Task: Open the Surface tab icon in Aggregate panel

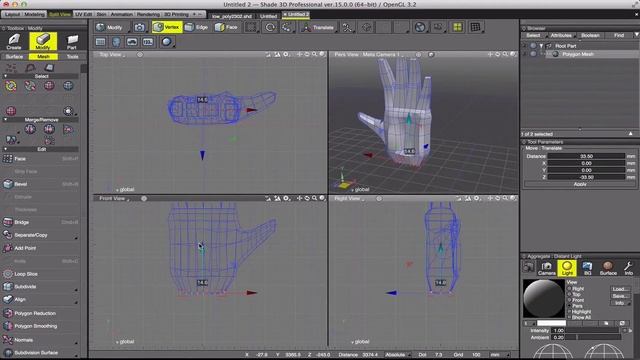Action: coord(608,268)
